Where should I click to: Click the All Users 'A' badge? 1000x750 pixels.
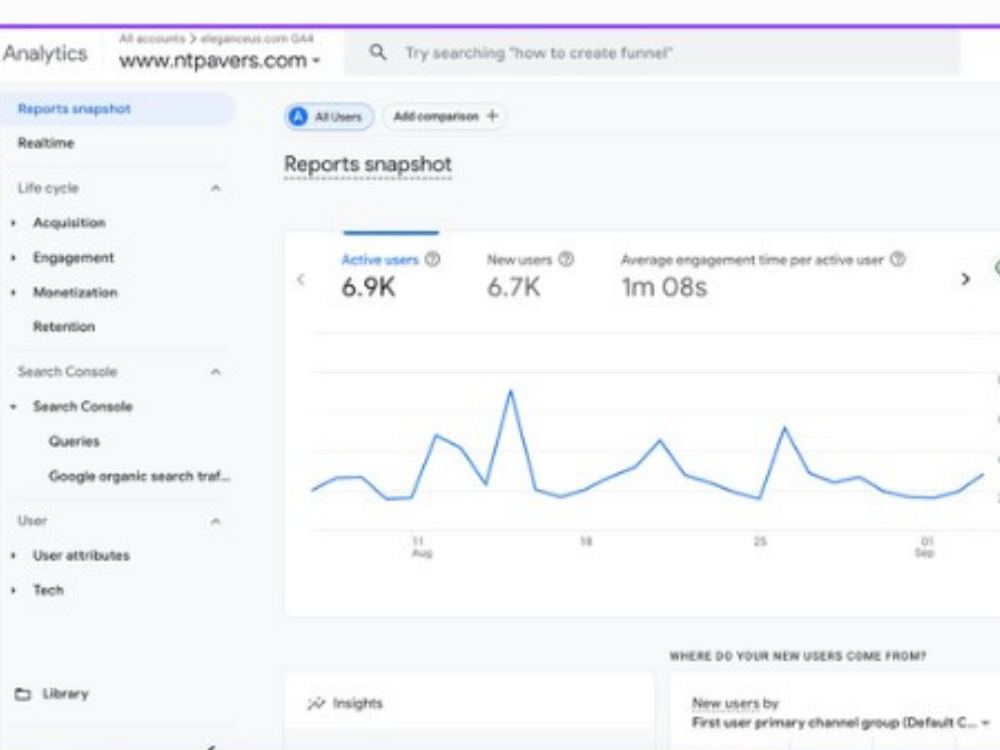298,117
